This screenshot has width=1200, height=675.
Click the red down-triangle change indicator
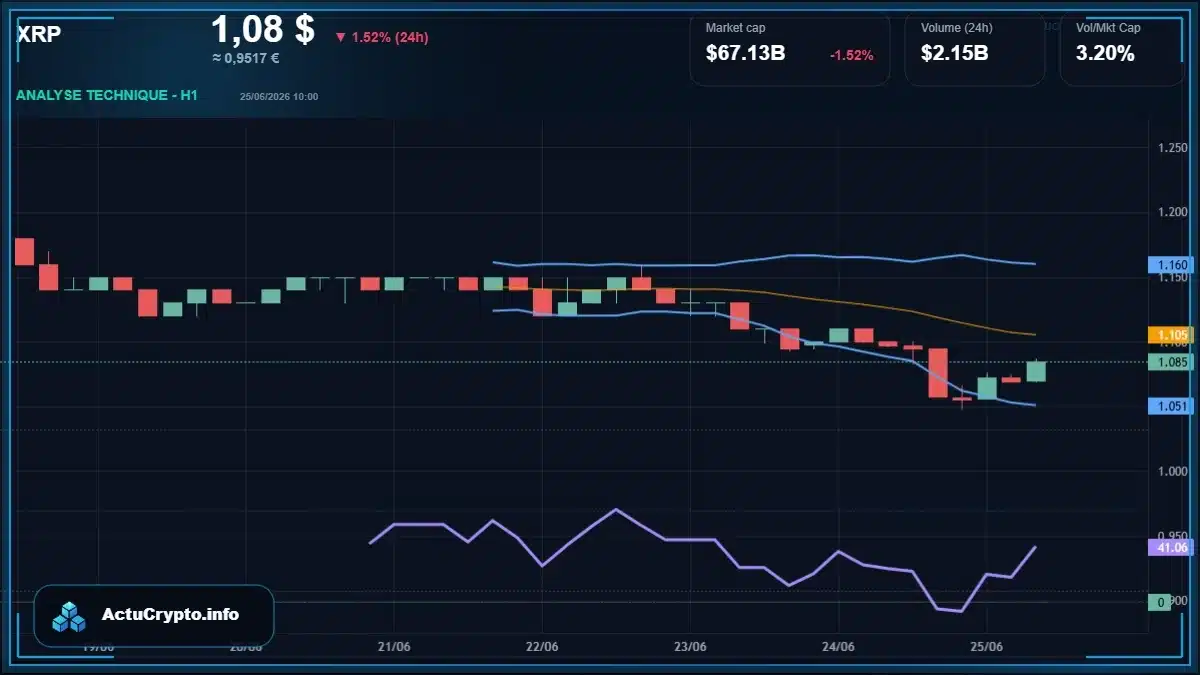pyautogui.click(x=340, y=37)
